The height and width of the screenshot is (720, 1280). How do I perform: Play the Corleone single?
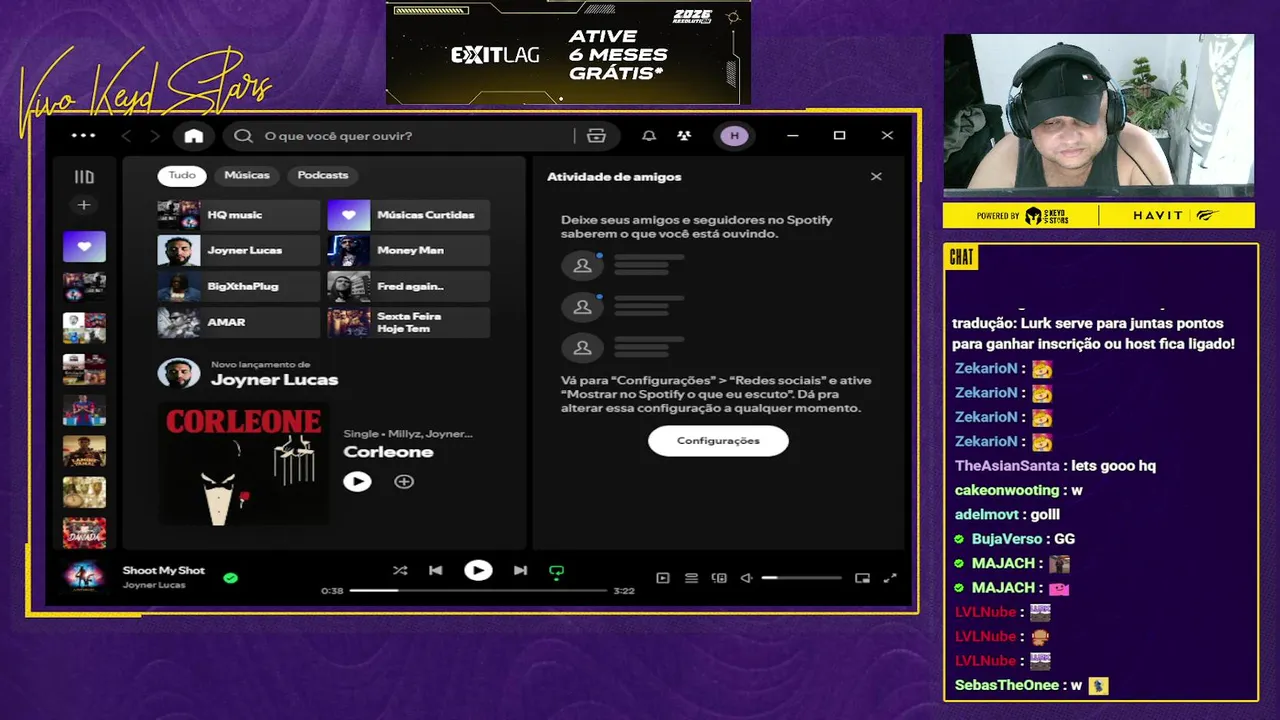point(357,482)
